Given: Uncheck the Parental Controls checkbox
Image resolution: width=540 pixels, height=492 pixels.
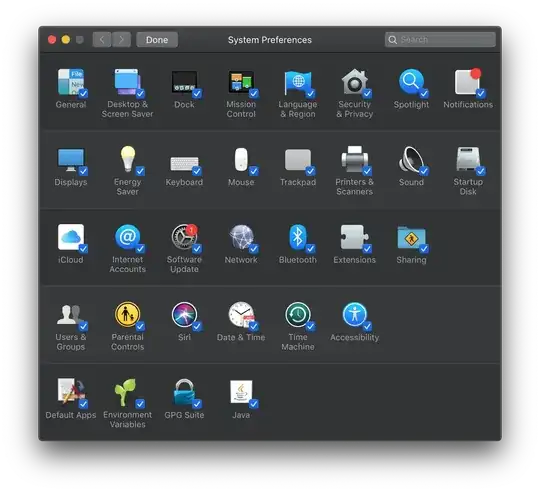Looking at the screenshot, I should point(140,326).
